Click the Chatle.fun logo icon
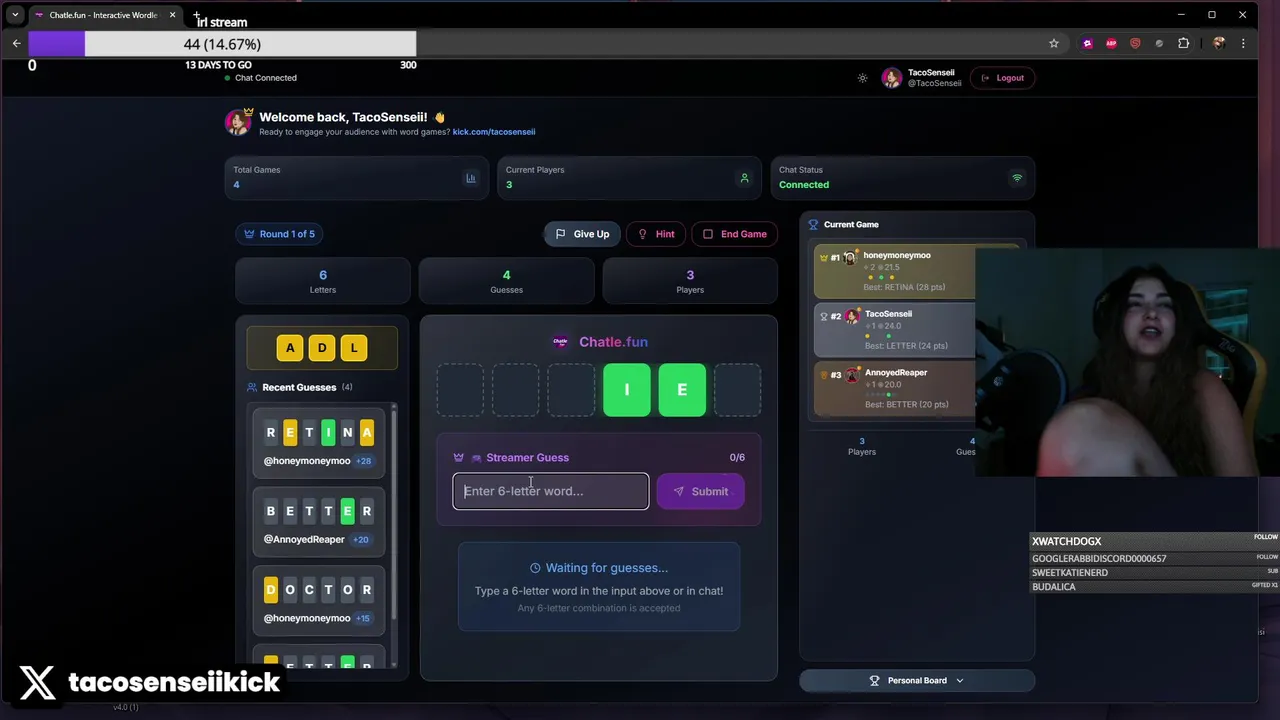Viewport: 1280px width, 720px height. tap(561, 342)
